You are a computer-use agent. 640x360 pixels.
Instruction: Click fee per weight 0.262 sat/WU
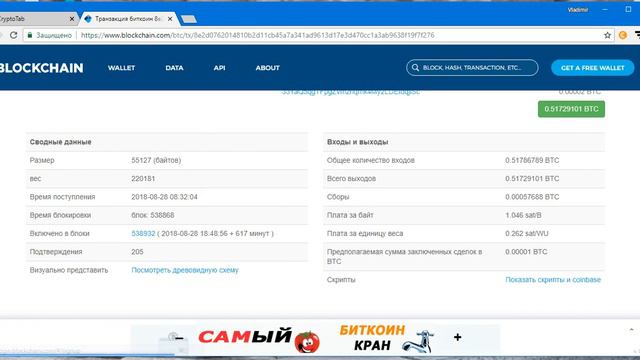coord(527,233)
